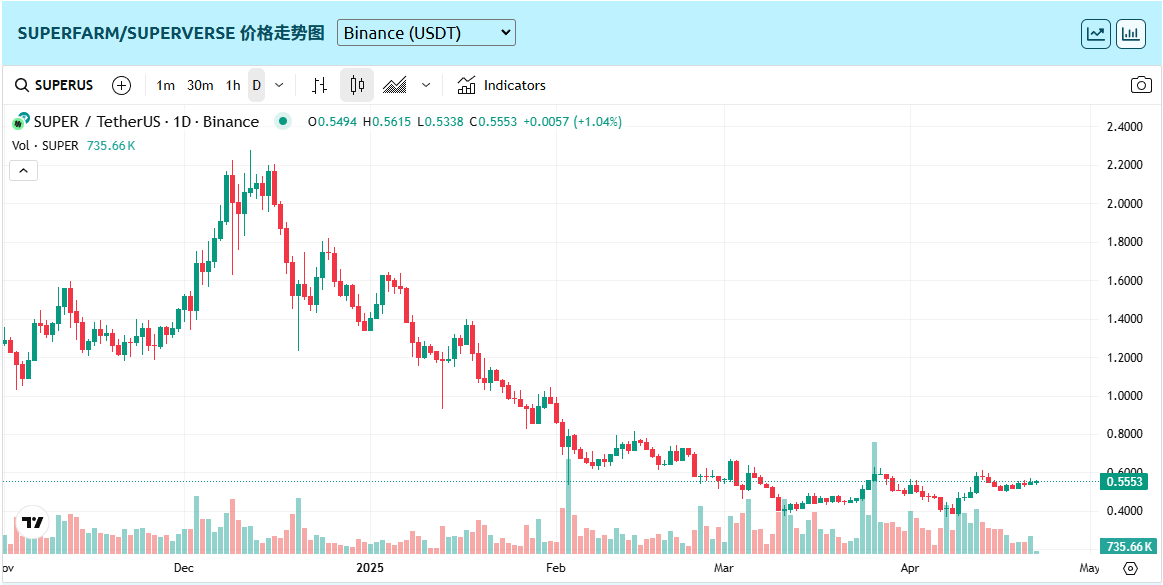Image resolution: width=1163 pixels, height=585 pixels.
Task: Collapse the indicator legend with chevron
Action: coord(24,170)
